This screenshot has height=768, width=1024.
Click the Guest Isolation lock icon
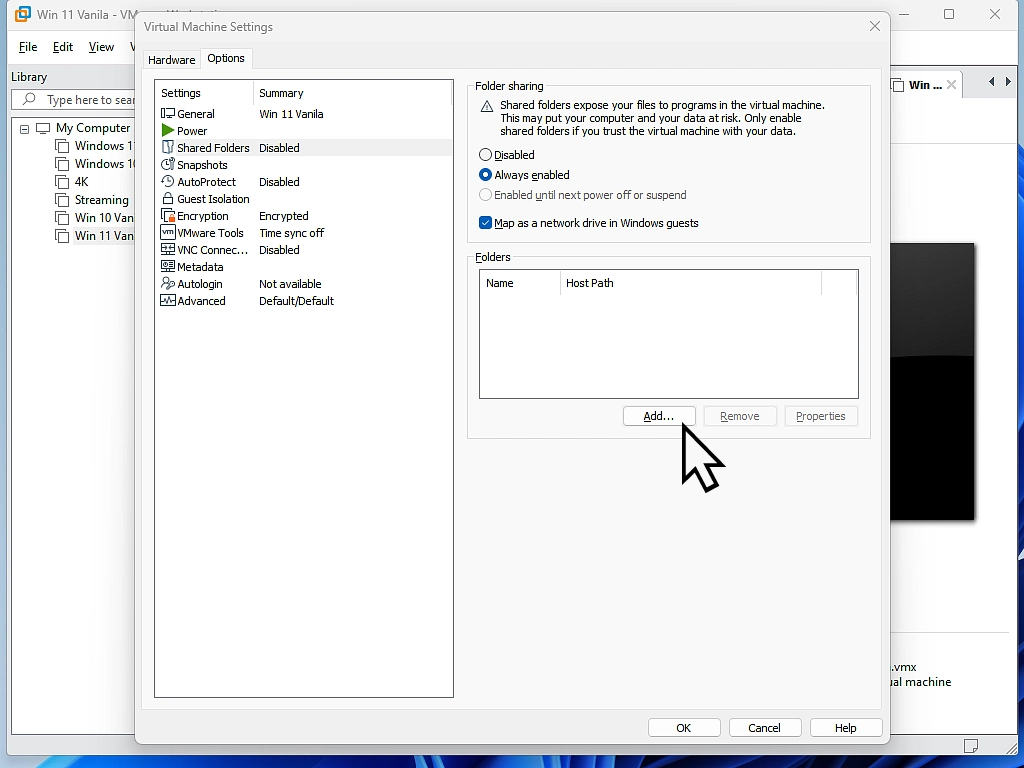168,199
